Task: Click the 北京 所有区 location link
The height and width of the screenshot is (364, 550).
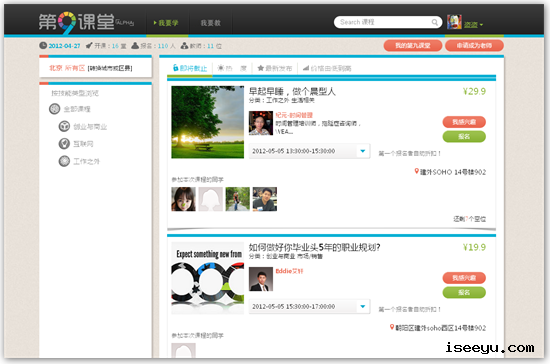Action: (67, 68)
